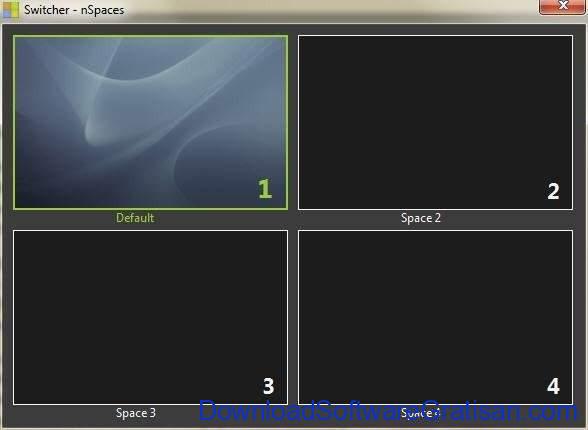
Task: Close the Switcher window
Action: pos(562,6)
